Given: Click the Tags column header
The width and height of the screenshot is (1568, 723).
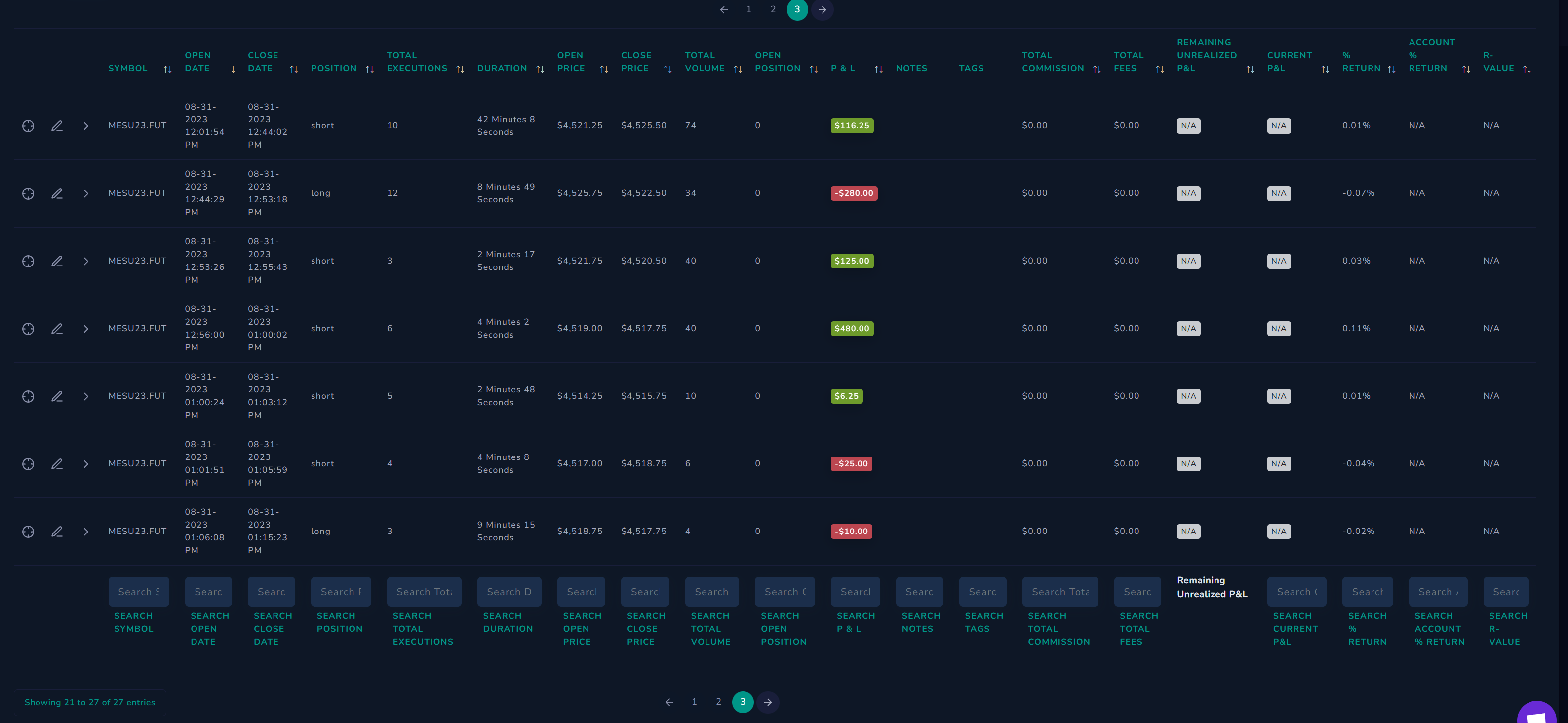Looking at the screenshot, I should [x=972, y=69].
